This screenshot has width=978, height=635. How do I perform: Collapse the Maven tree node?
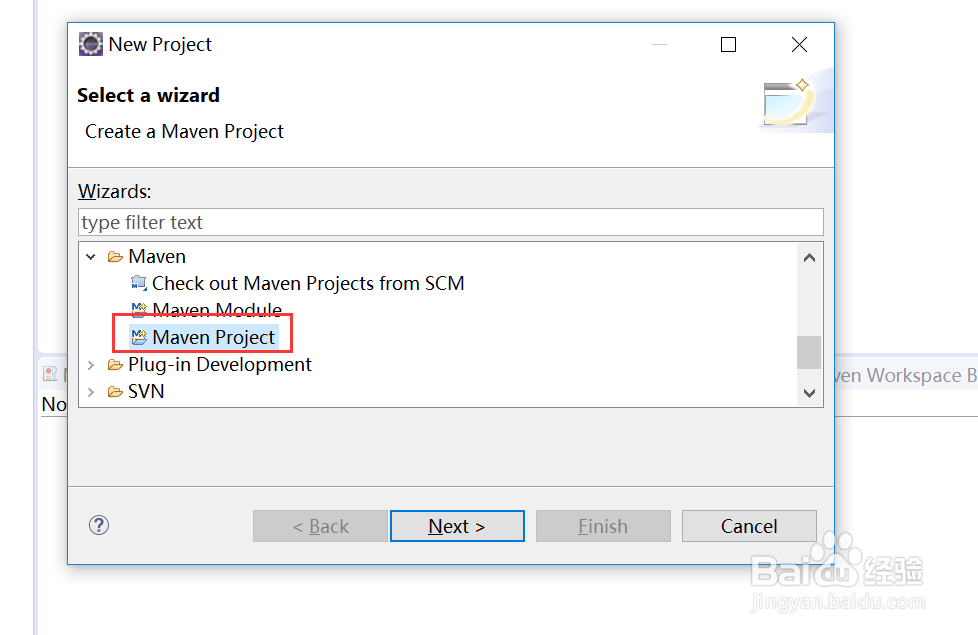[x=91, y=257]
